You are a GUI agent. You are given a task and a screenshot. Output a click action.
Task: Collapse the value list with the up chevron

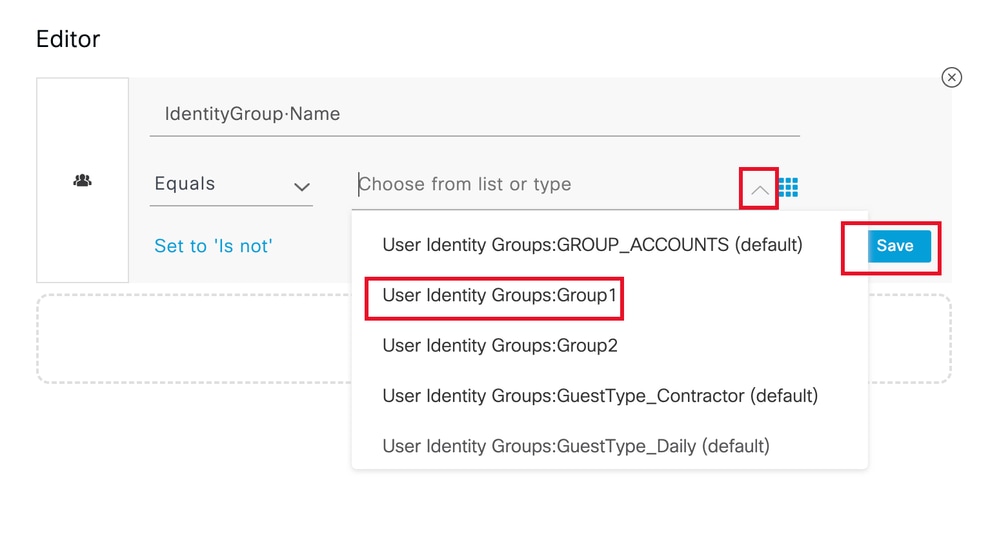759,189
